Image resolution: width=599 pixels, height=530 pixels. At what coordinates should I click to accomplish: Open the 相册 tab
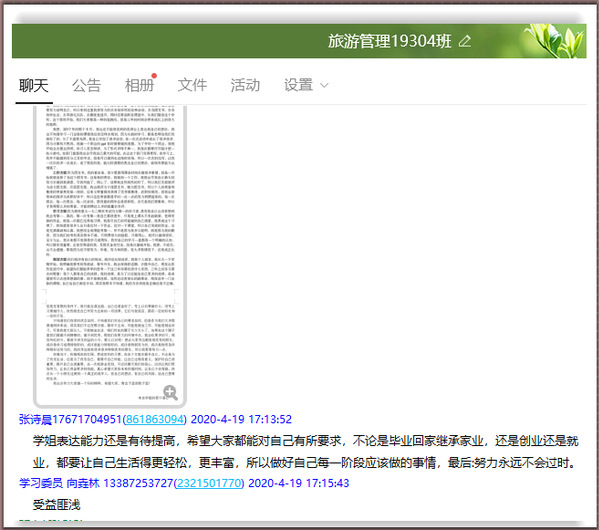[x=139, y=85]
